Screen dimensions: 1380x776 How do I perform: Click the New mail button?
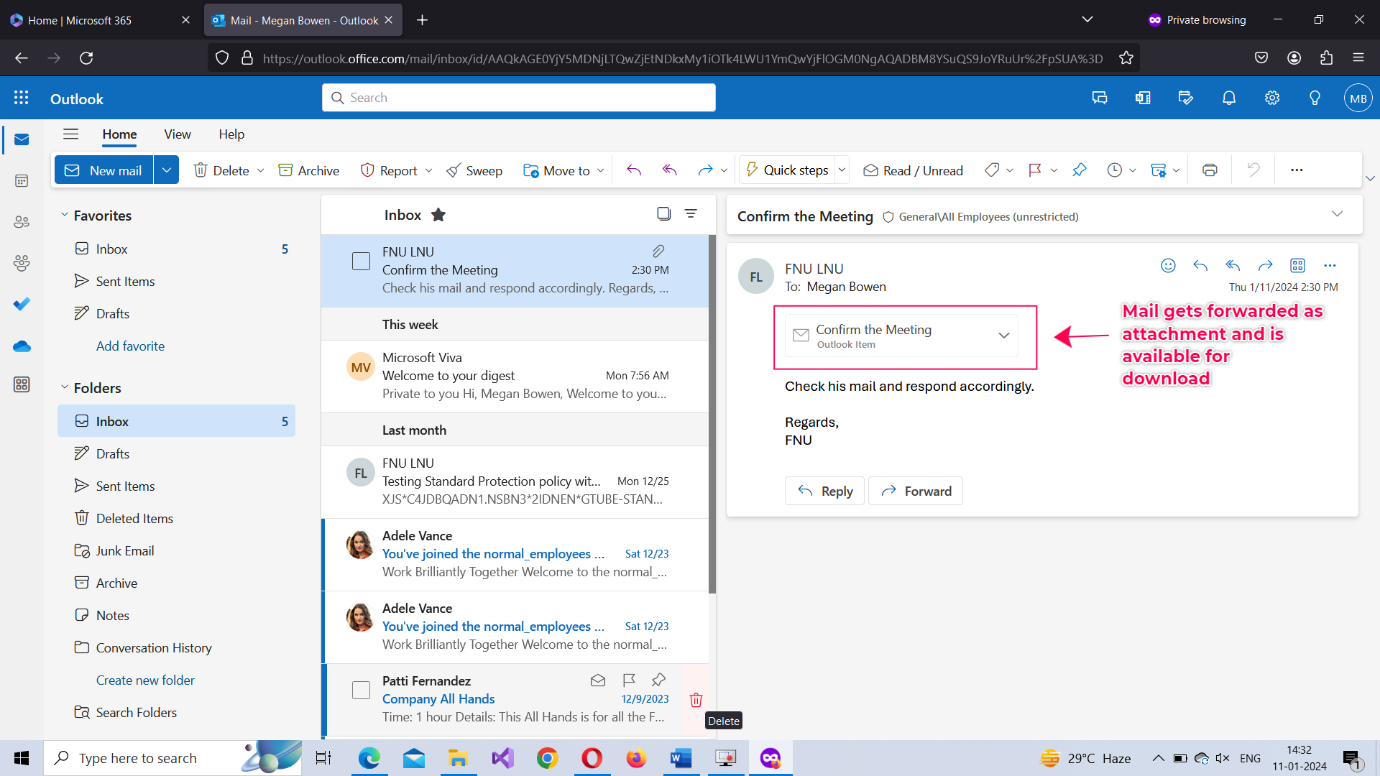coord(105,170)
